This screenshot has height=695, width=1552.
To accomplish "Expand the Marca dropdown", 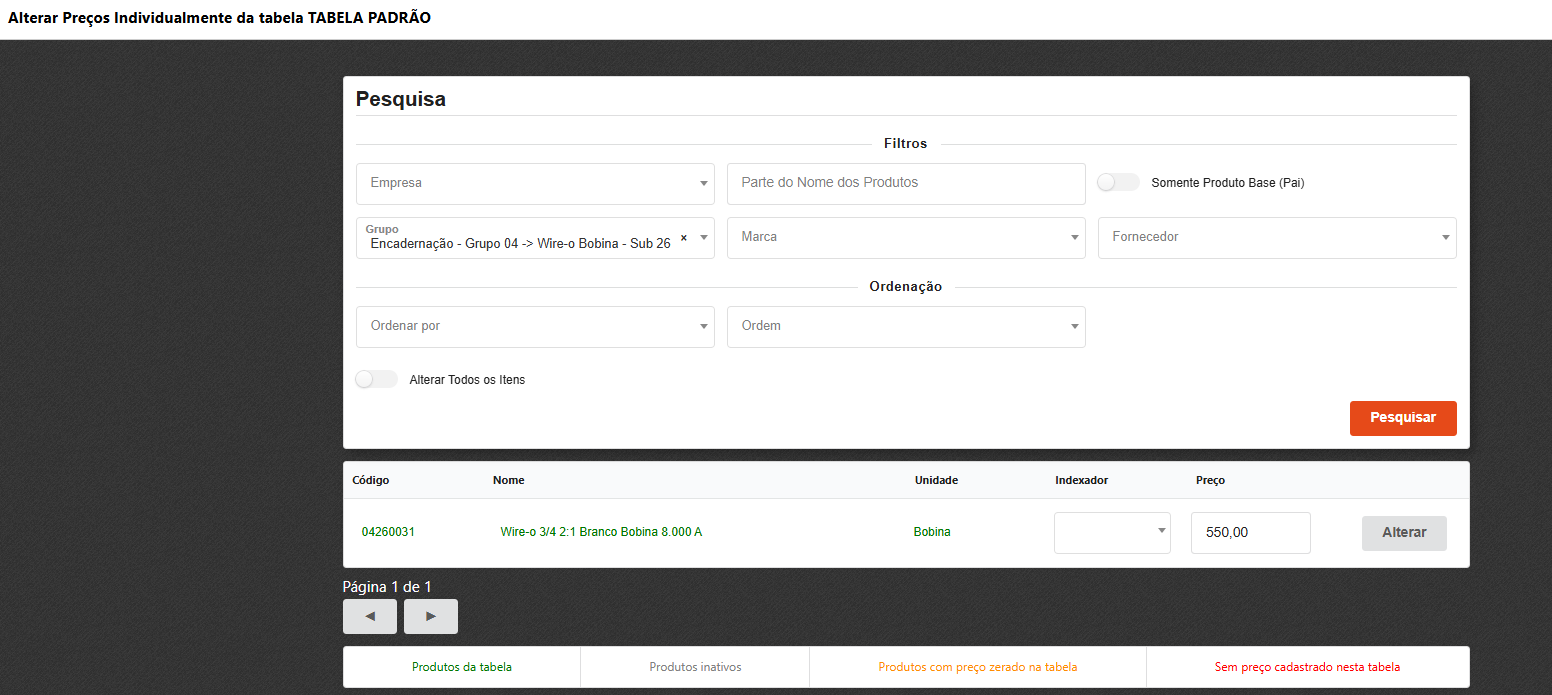I will [x=906, y=238].
